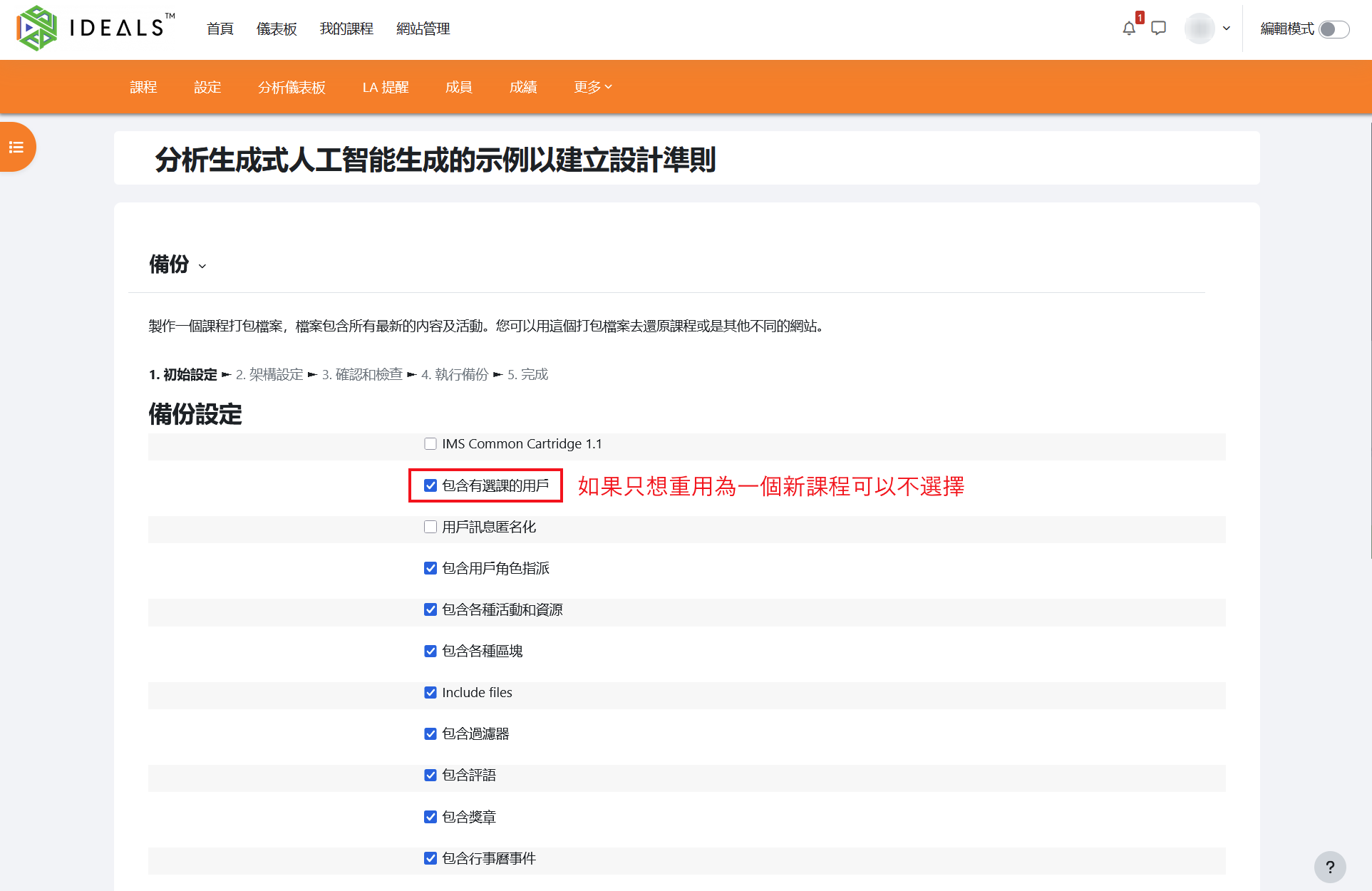Toggle the 編輯模式 switch

coord(1334,29)
